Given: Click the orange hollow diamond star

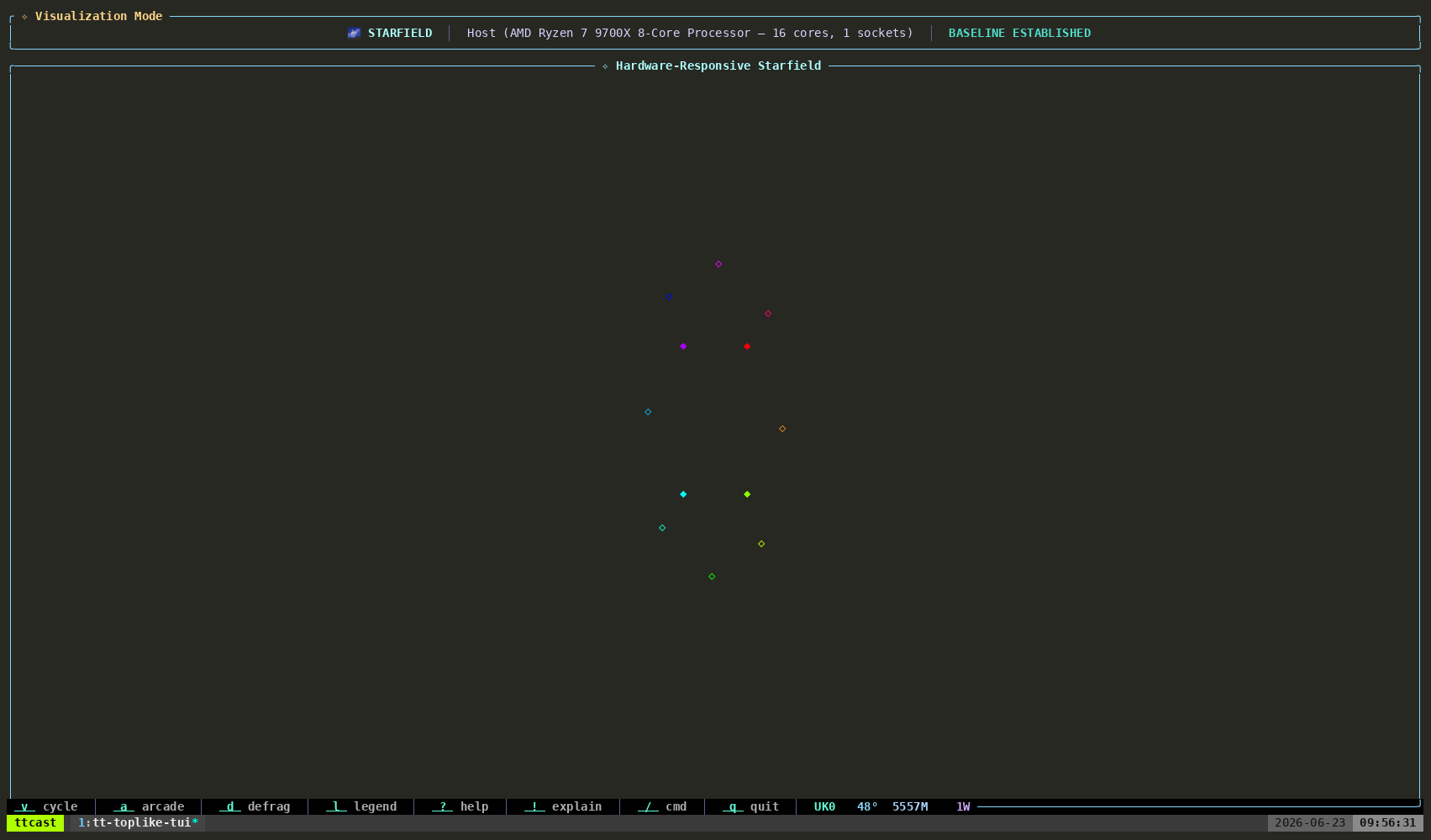Looking at the screenshot, I should point(782,428).
